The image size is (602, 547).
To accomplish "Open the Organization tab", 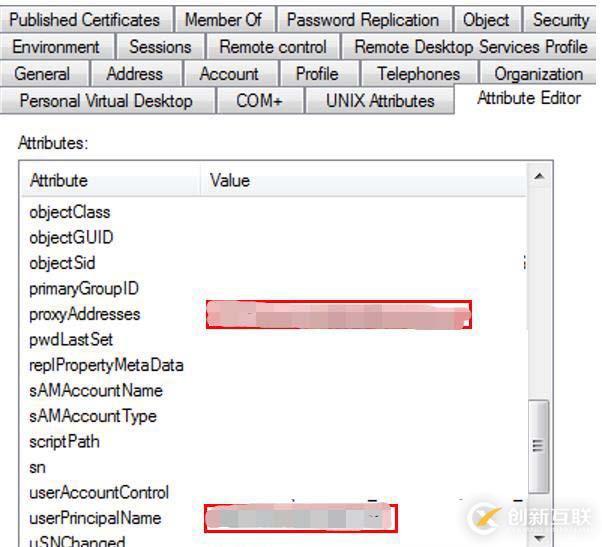I will (x=538, y=74).
